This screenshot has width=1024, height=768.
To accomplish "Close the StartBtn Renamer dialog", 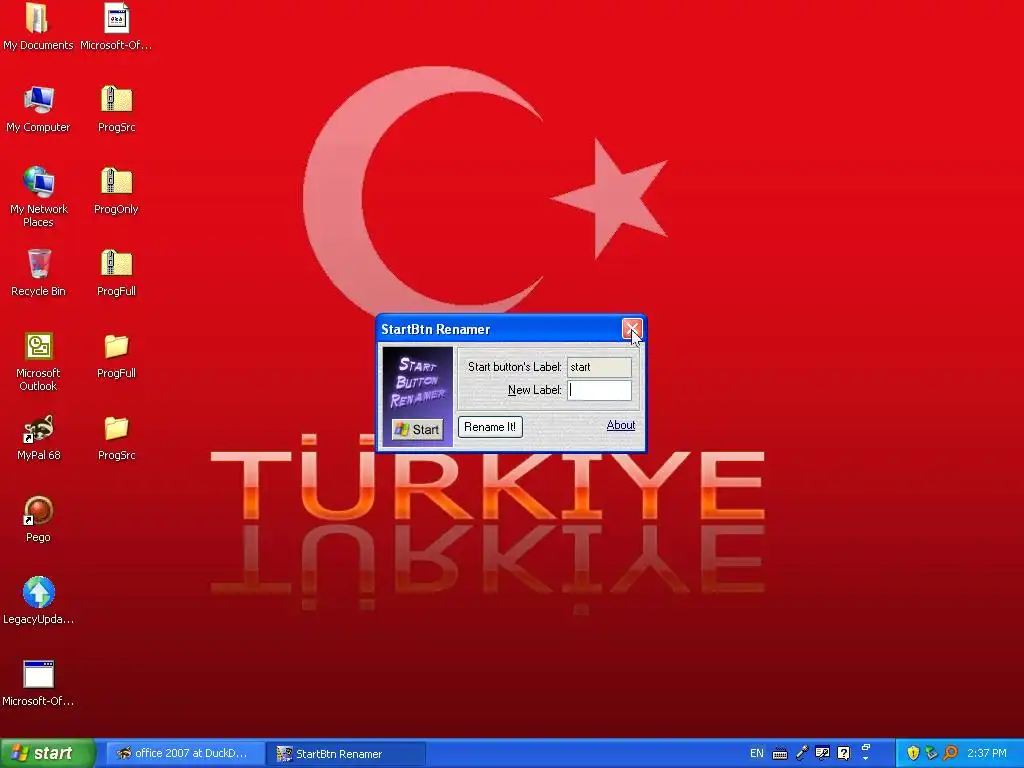I will click(x=632, y=329).
